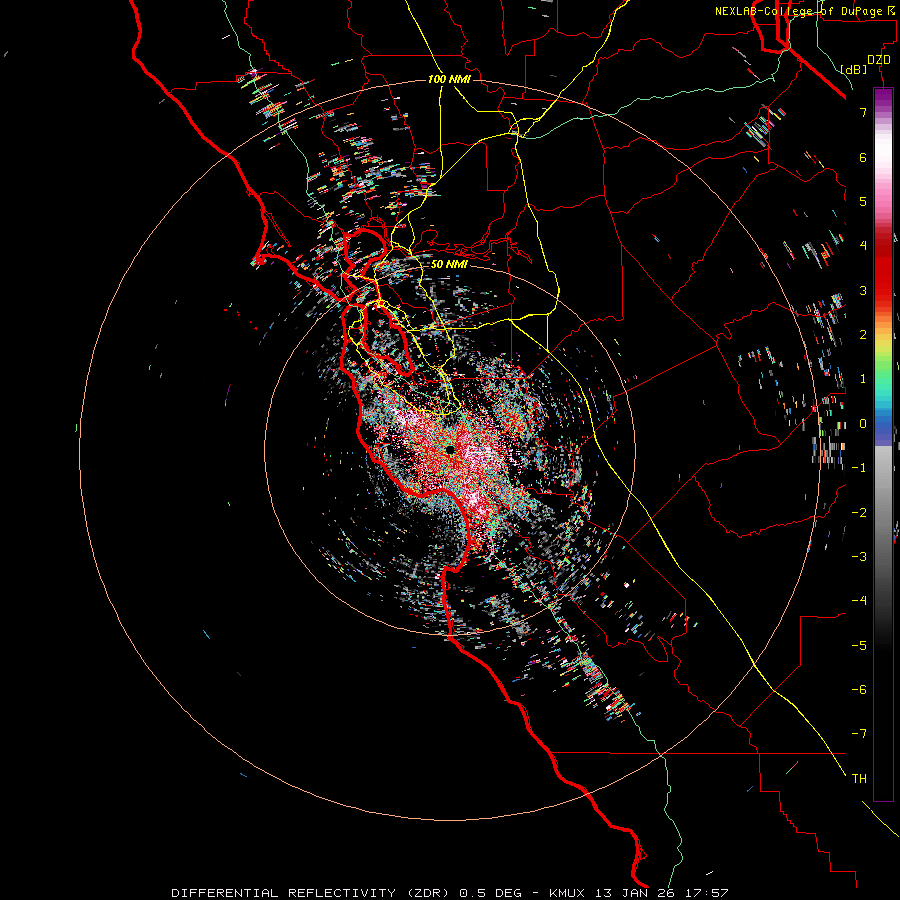Click the DIFFERENTIAL REFLECTIVITY (ZDR) title text
This screenshot has height=900, width=900.
pos(311,893)
